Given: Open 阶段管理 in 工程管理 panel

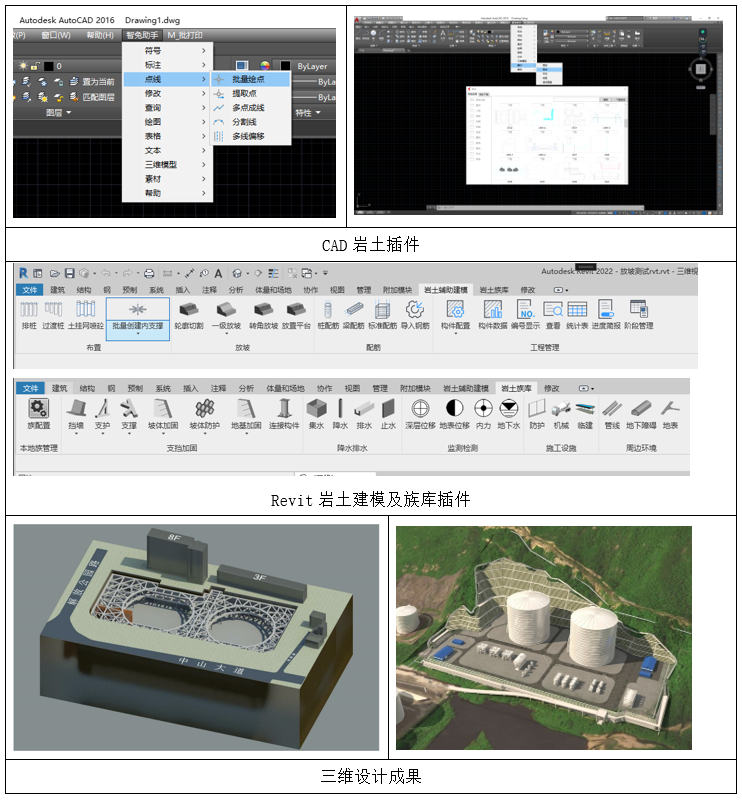Looking at the screenshot, I should [x=638, y=315].
